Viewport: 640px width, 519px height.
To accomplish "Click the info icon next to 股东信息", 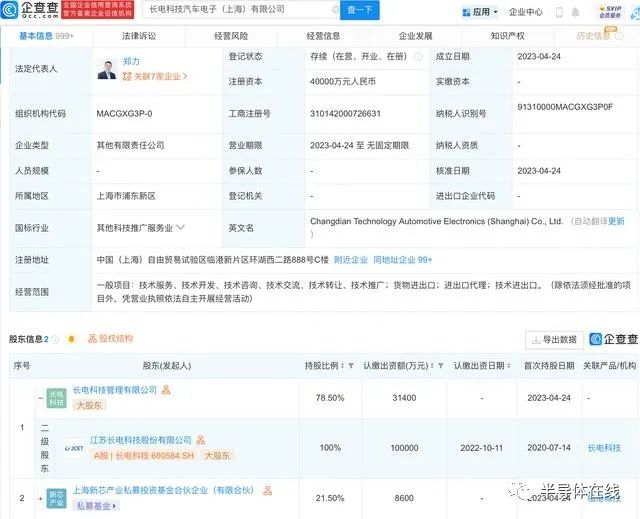I will (x=56, y=339).
